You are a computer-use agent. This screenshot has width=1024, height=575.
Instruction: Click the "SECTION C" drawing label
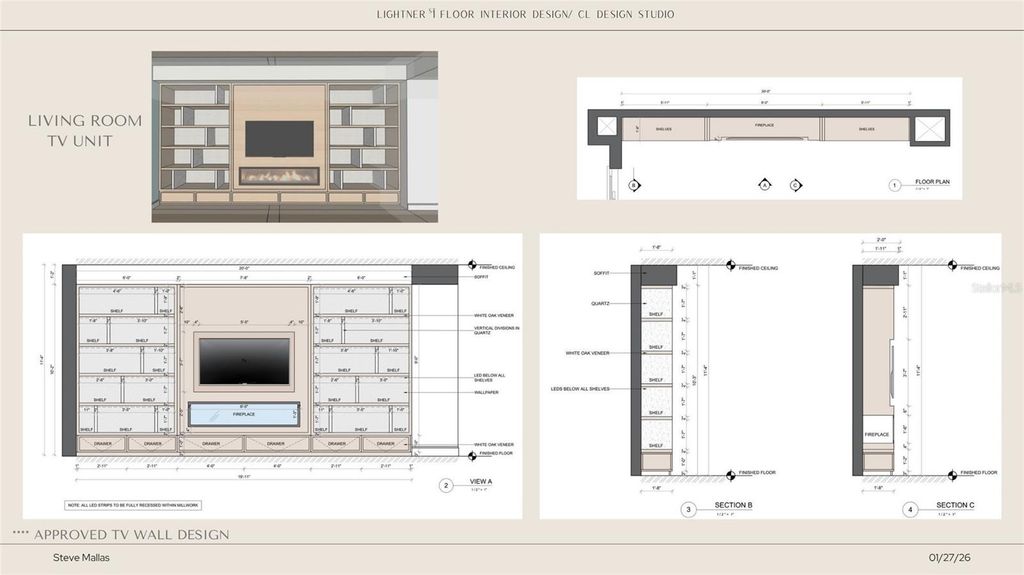pyautogui.click(x=955, y=505)
